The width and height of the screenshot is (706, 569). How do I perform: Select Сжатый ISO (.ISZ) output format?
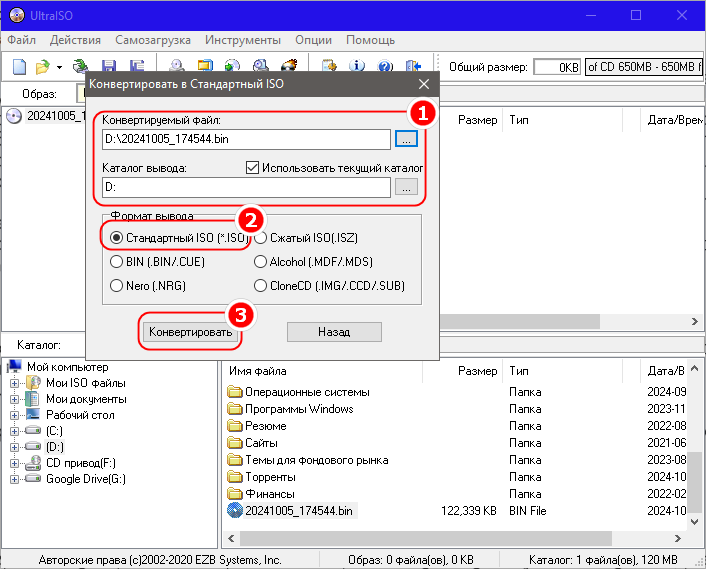click(260, 238)
